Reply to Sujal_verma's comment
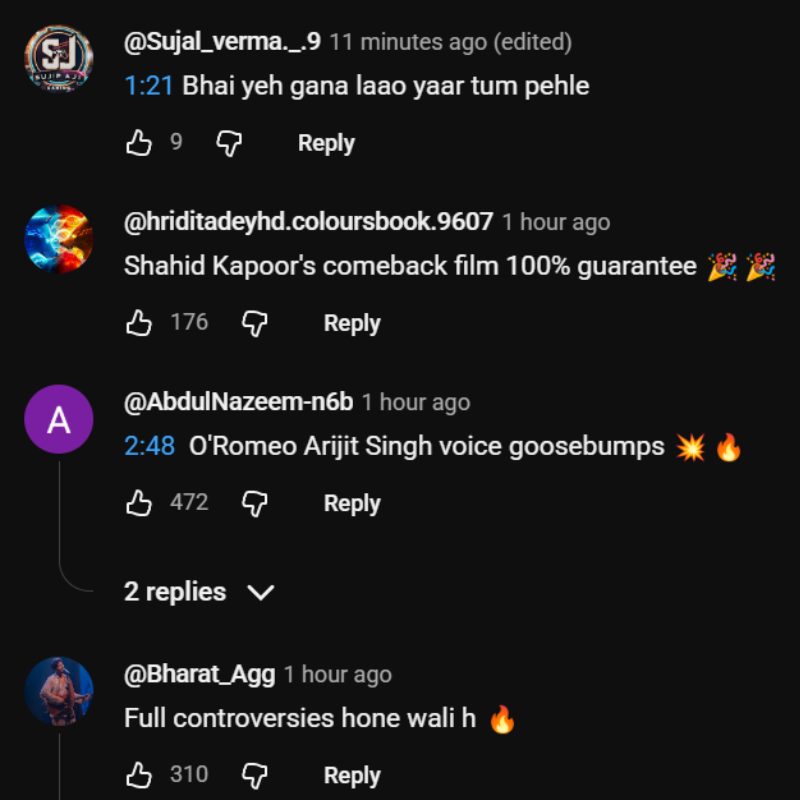 pos(326,143)
